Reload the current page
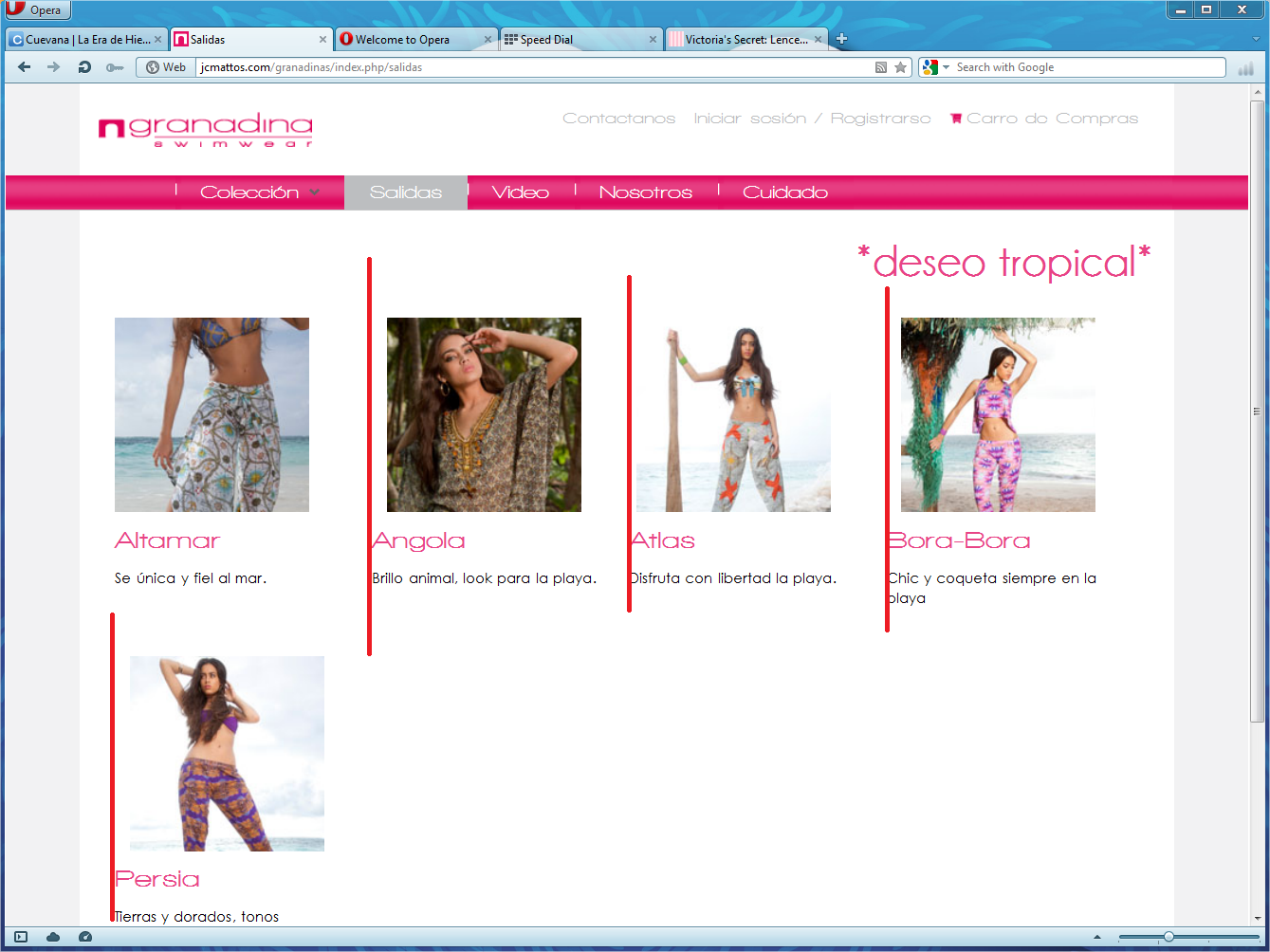Viewport: 1270px width, 952px height. point(84,67)
